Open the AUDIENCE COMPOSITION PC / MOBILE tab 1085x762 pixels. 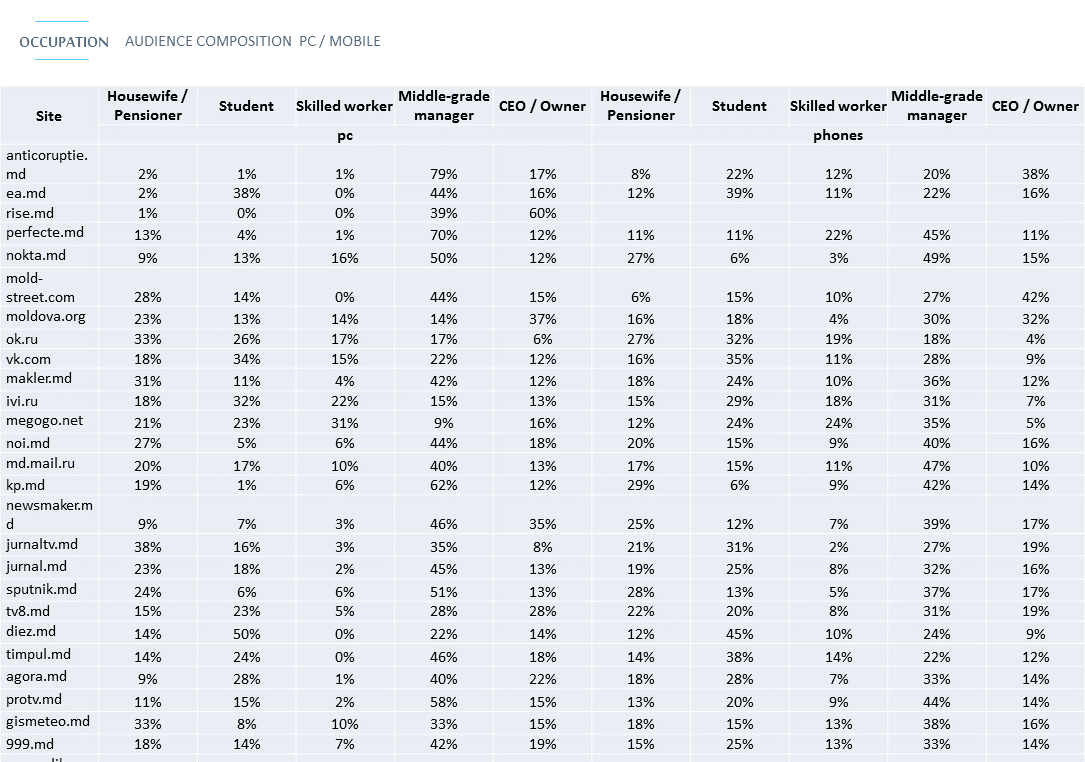tap(252, 41)
